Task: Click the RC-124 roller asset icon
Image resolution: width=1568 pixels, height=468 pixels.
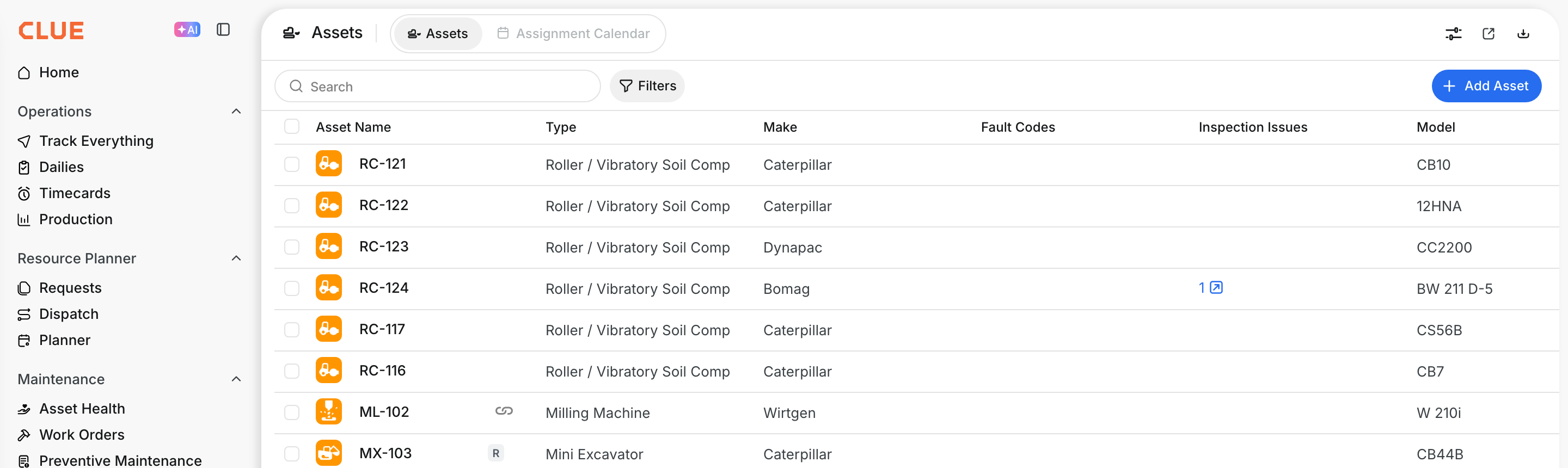Action: 329,288
